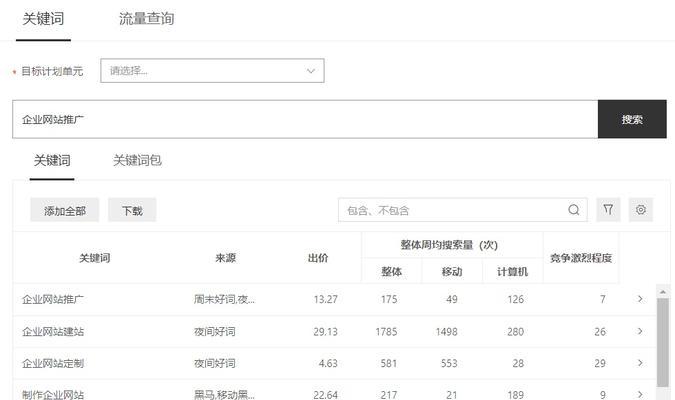Image resolution: width=675 pixels, height=400 pixels.
Task: Click the 计算机 column header
Action: (512, 272)
